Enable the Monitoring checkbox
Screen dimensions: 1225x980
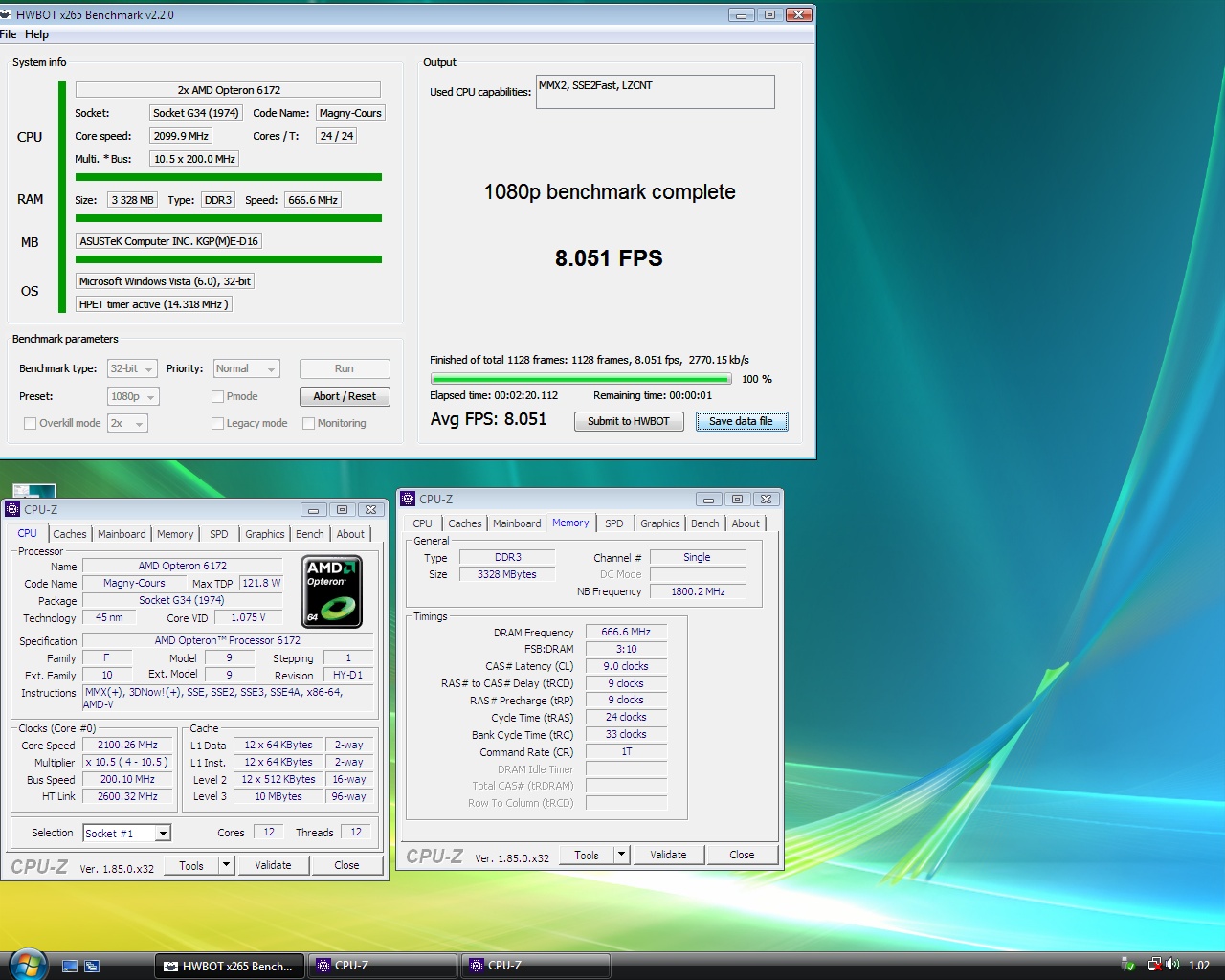pos(308,423)
